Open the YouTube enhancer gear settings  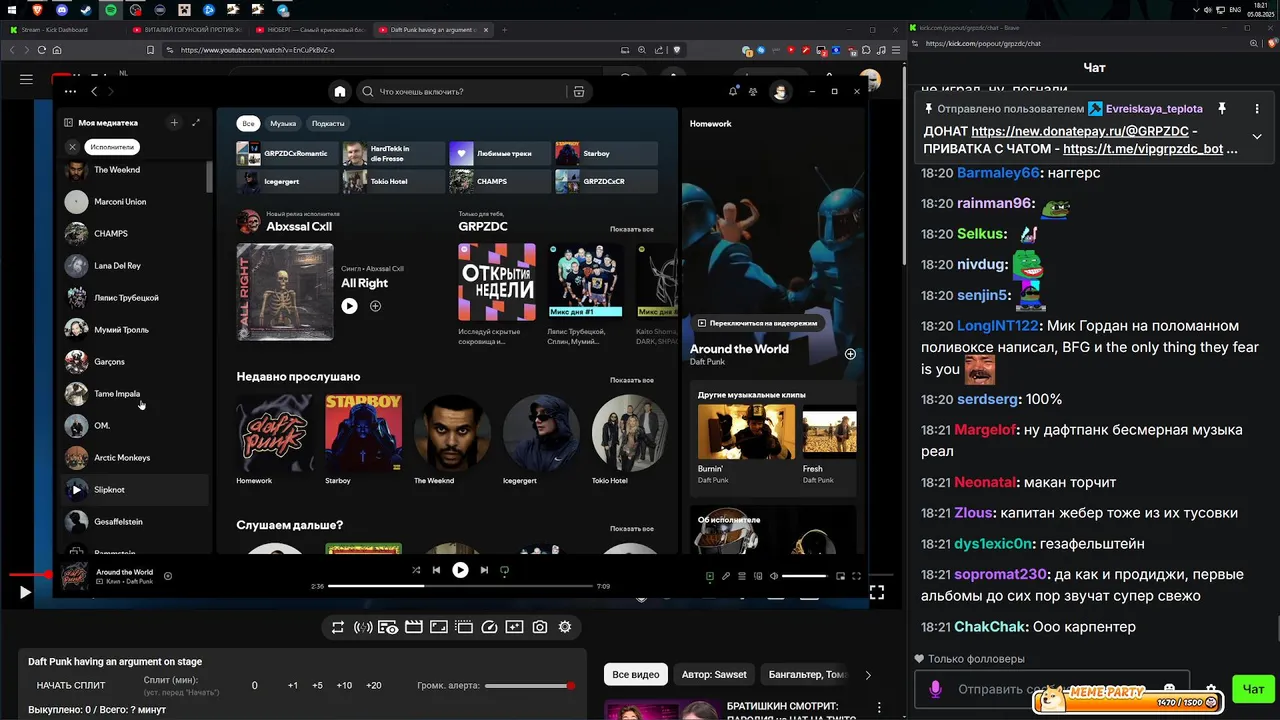pyautogui.click(x=565, y=627)
